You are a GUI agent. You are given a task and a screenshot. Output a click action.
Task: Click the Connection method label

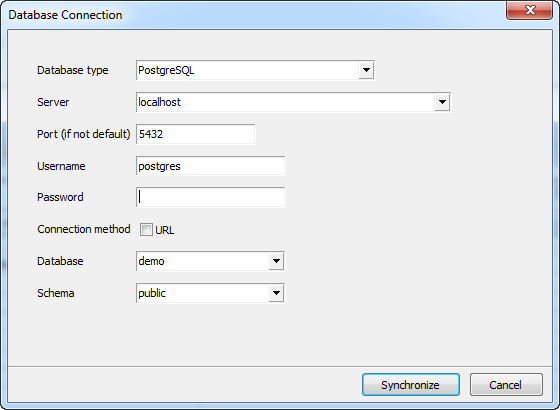pos(84,229)
